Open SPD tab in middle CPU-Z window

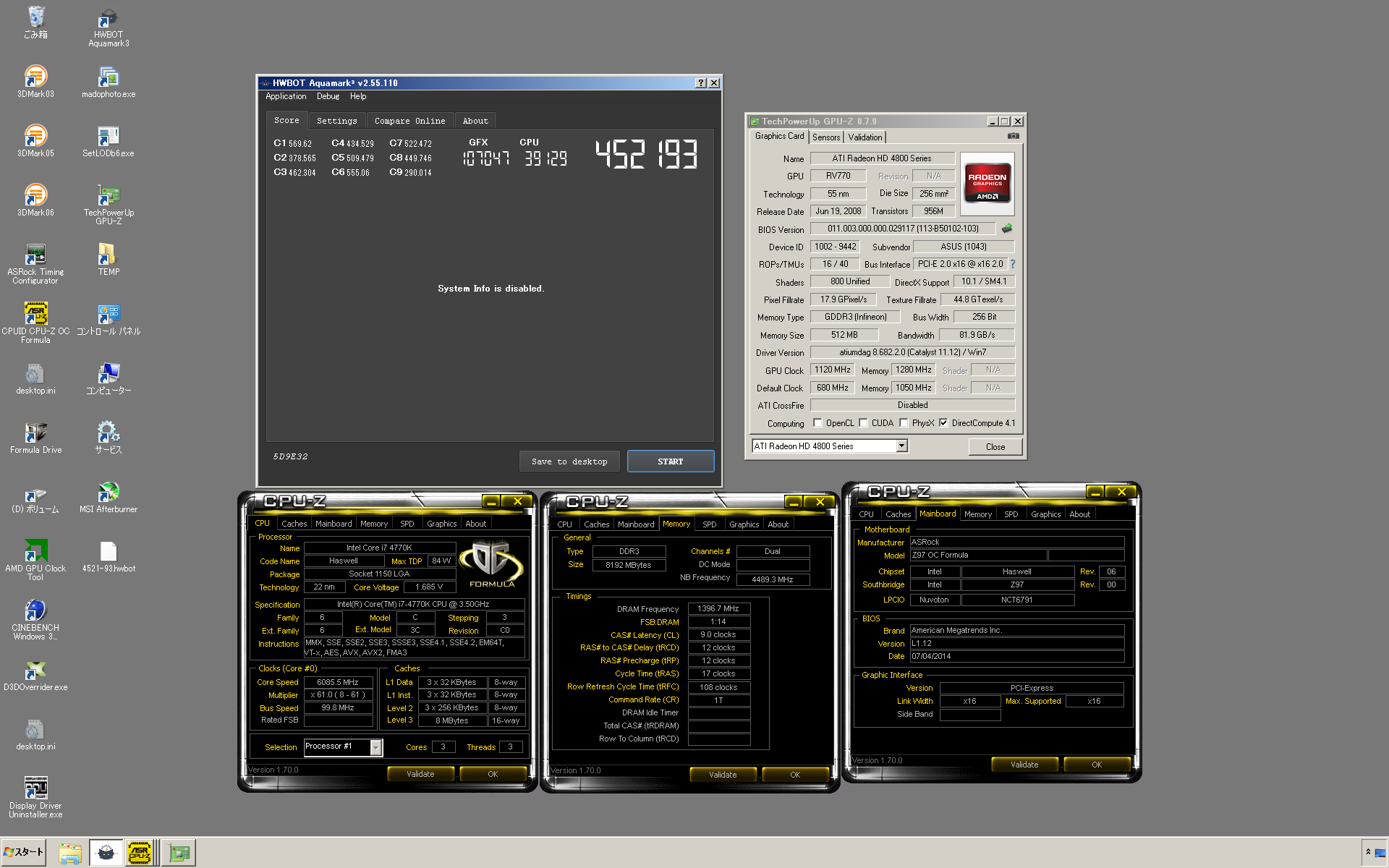(710, 524)
